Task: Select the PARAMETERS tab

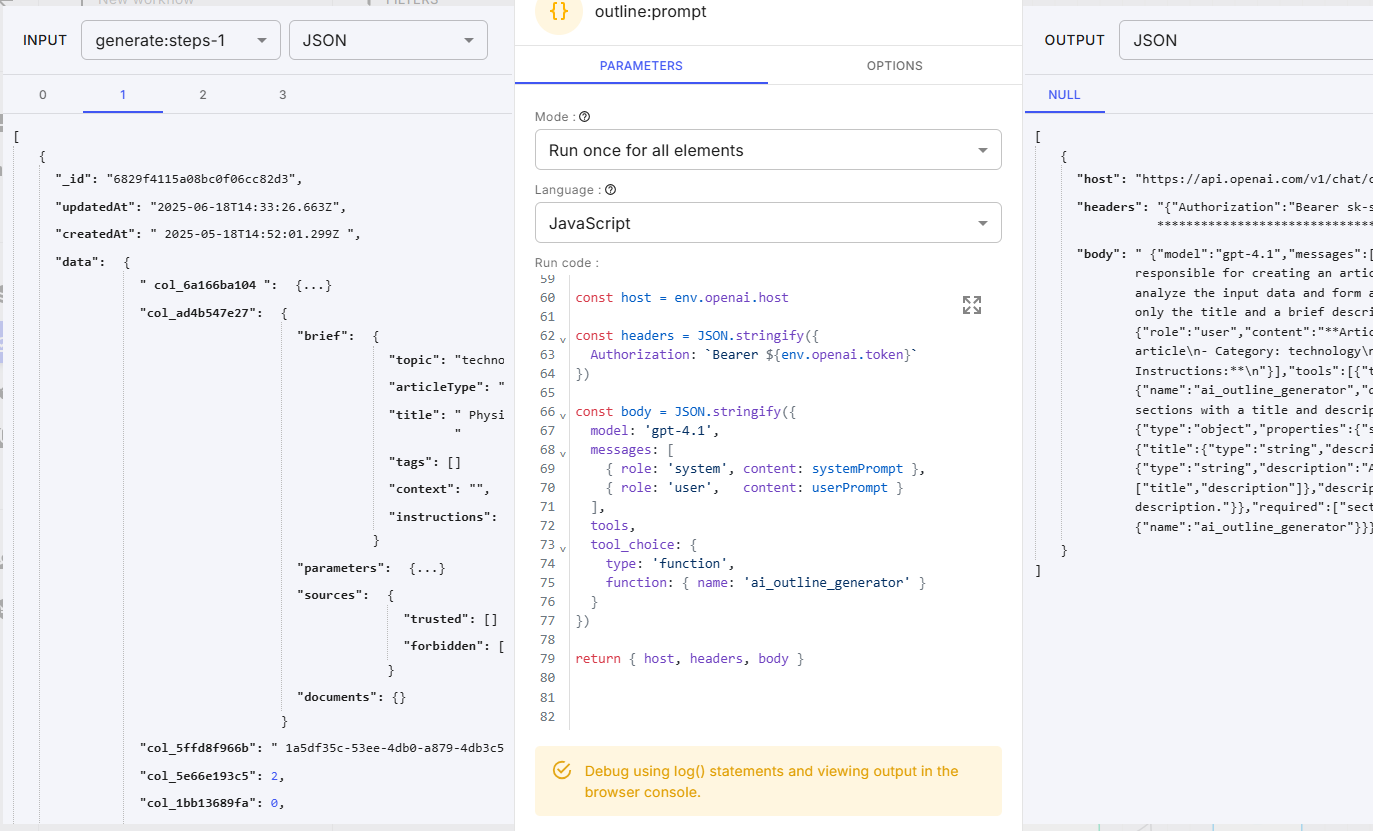Action: tap(641, 66)
